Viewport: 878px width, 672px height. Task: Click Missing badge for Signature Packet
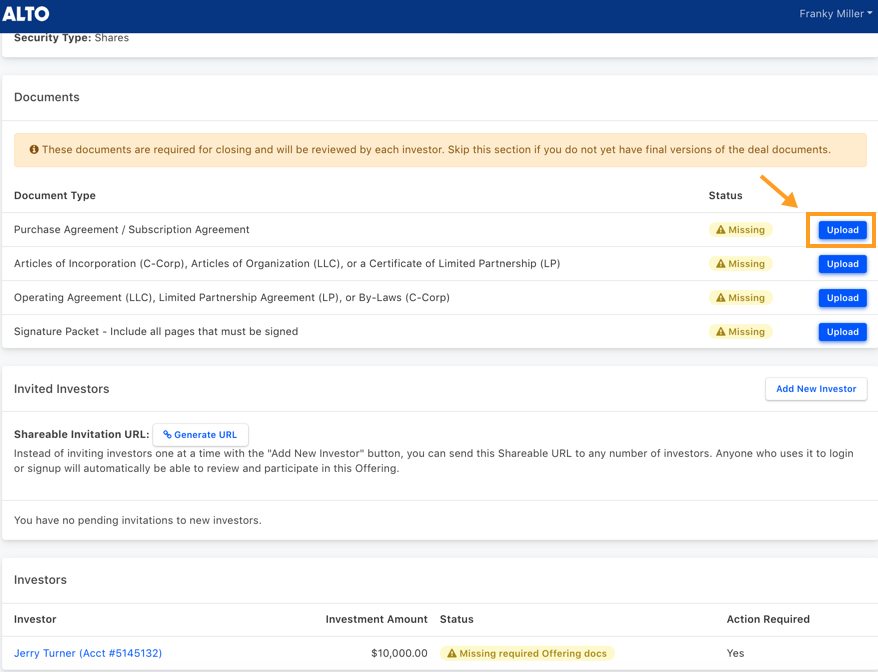click(x=740, y=332)
